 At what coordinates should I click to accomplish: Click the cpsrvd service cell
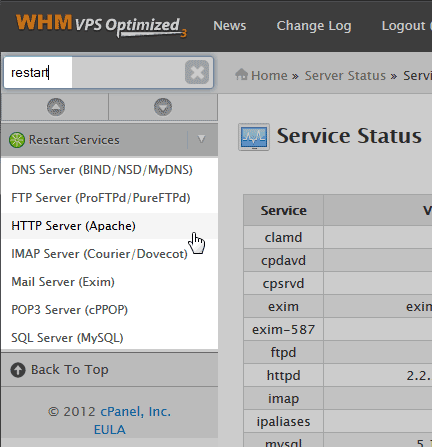(x=283, y=283)
